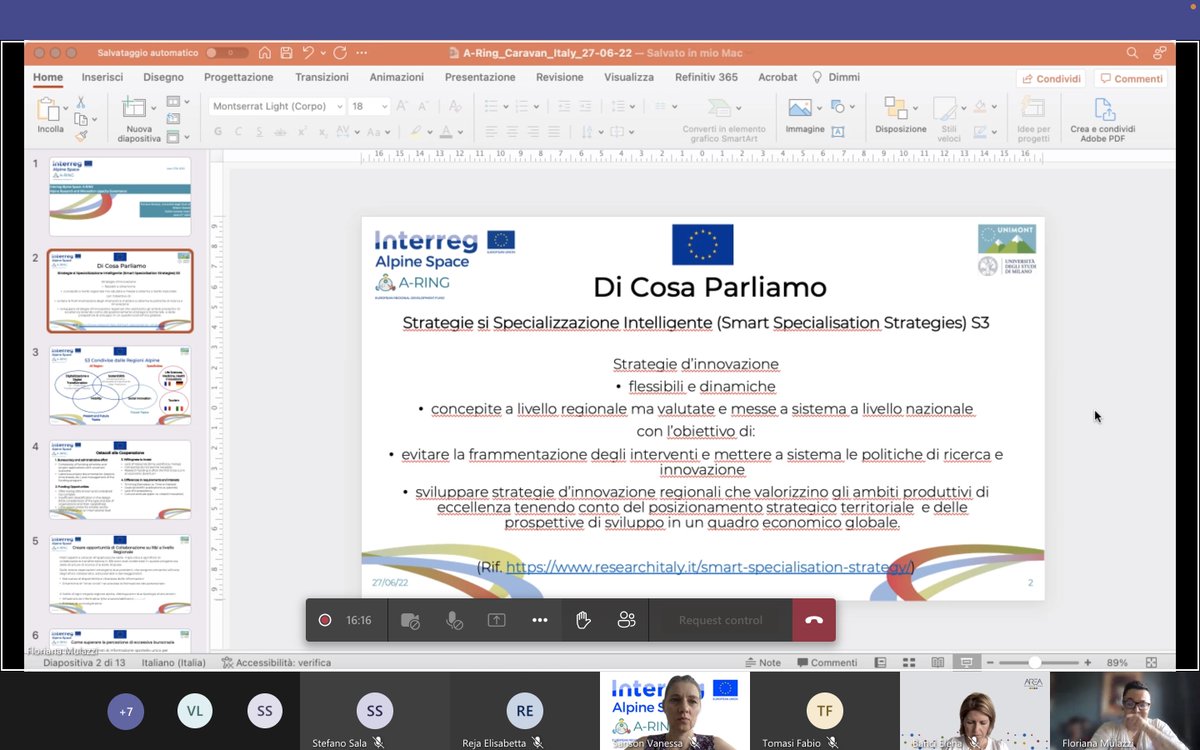Select slide 4 thumbnail Ostacoli alla Cooperazione
The height and width of the screenshot is (750, 1200).
click(x=120, y=479)
